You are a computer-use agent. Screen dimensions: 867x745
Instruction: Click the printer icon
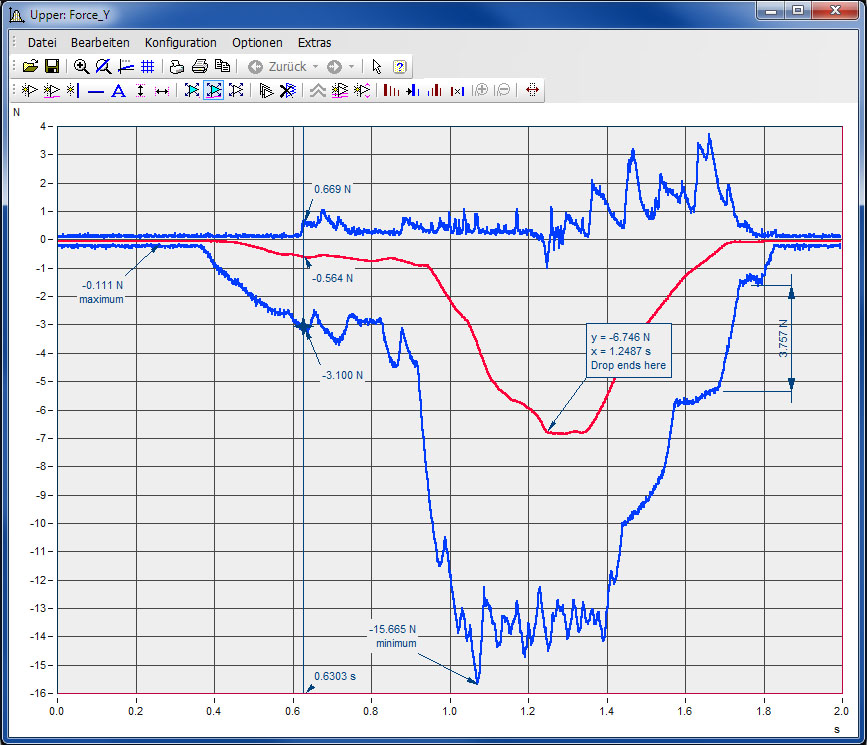point(199,67)
